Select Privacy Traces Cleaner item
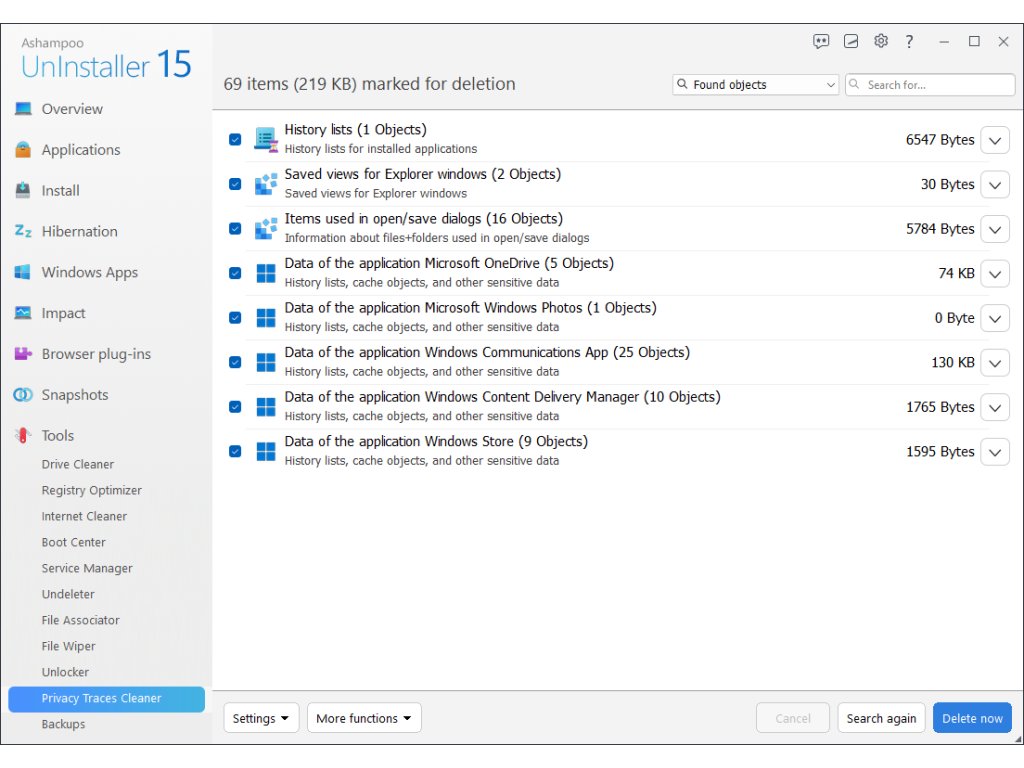The height and width of the screenshot is (768, 1024). tap(106, 699)
